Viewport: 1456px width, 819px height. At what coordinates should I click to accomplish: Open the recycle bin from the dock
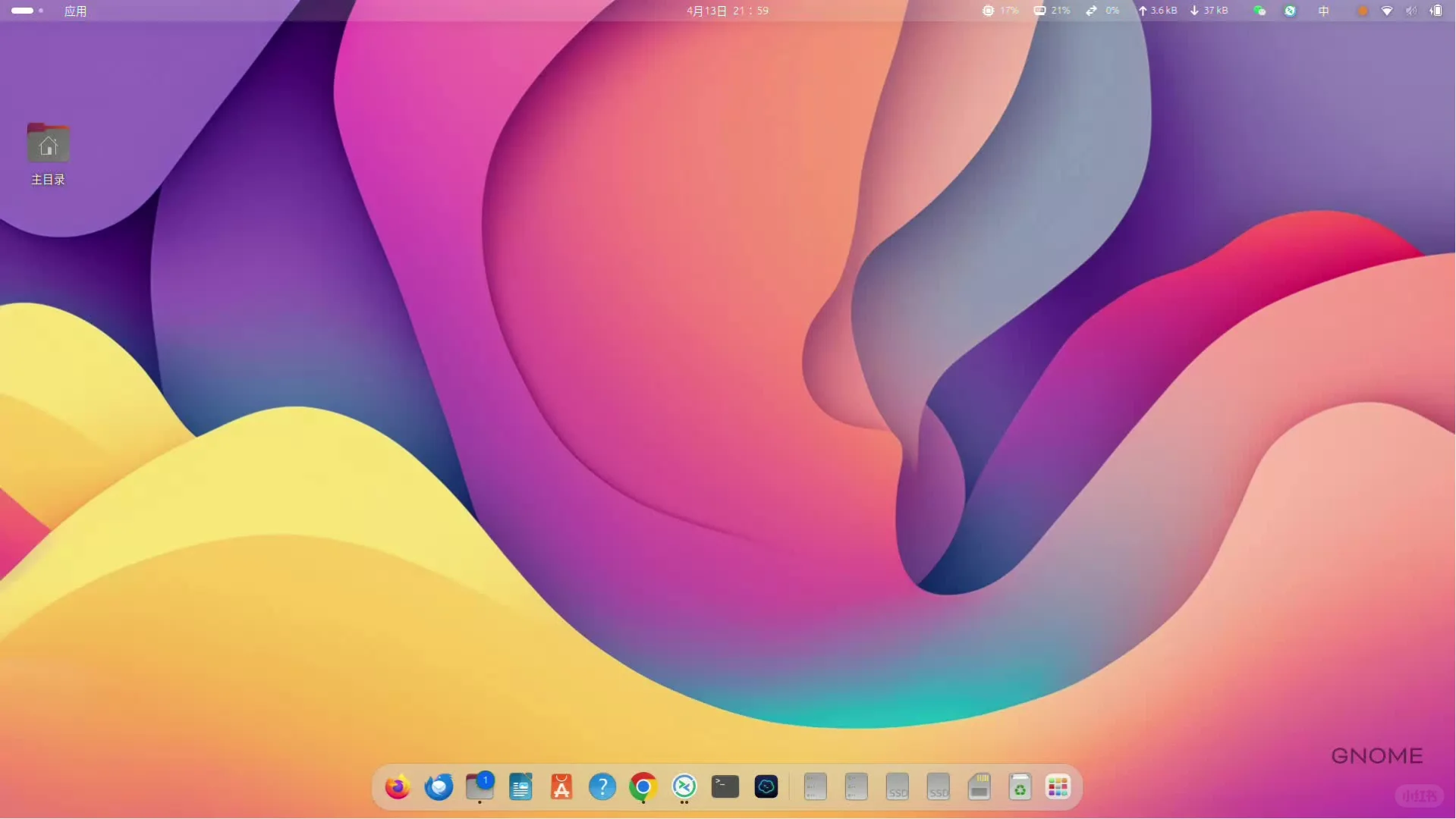click(x=1020, y=787)
